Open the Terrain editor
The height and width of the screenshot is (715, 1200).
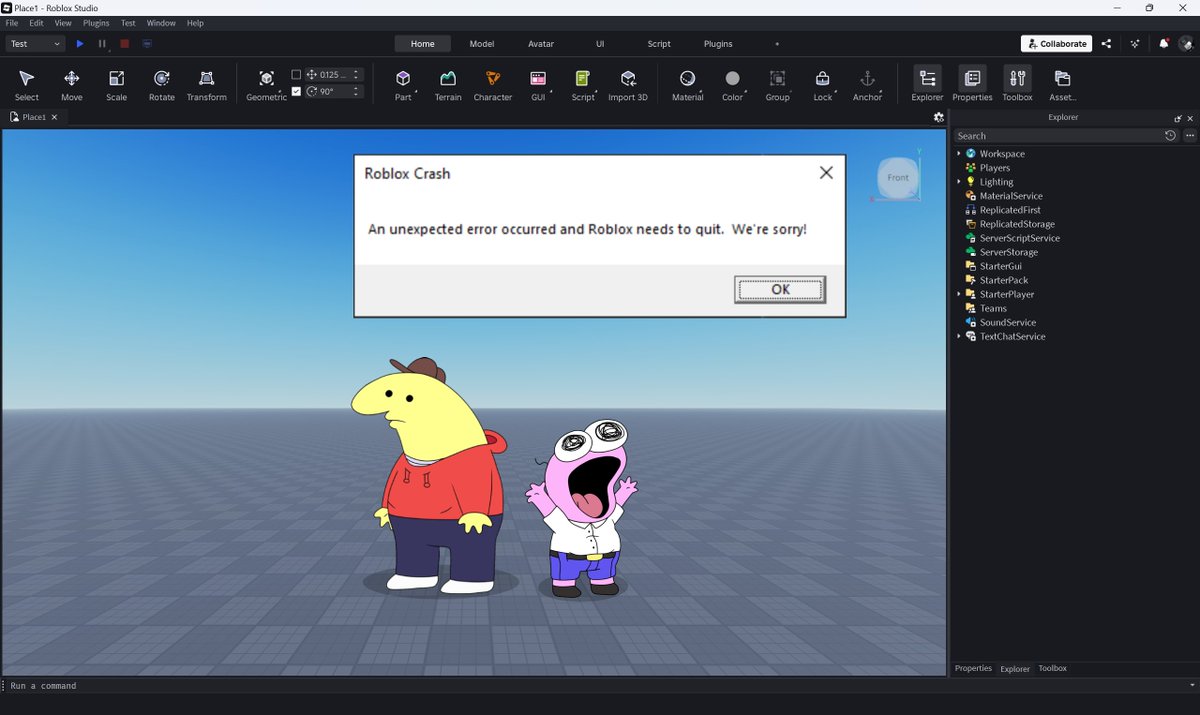tap(448, 85)
